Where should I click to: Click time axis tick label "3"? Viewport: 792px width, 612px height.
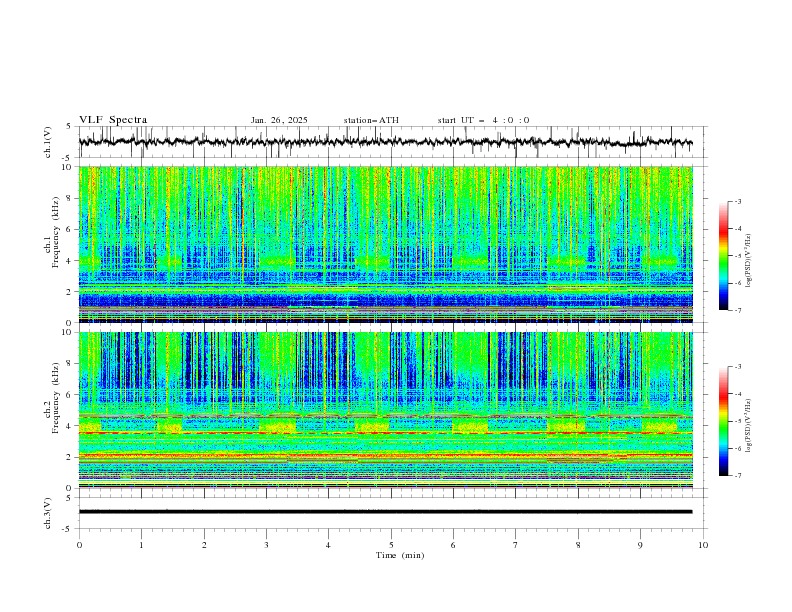click(x=266, y=545)
